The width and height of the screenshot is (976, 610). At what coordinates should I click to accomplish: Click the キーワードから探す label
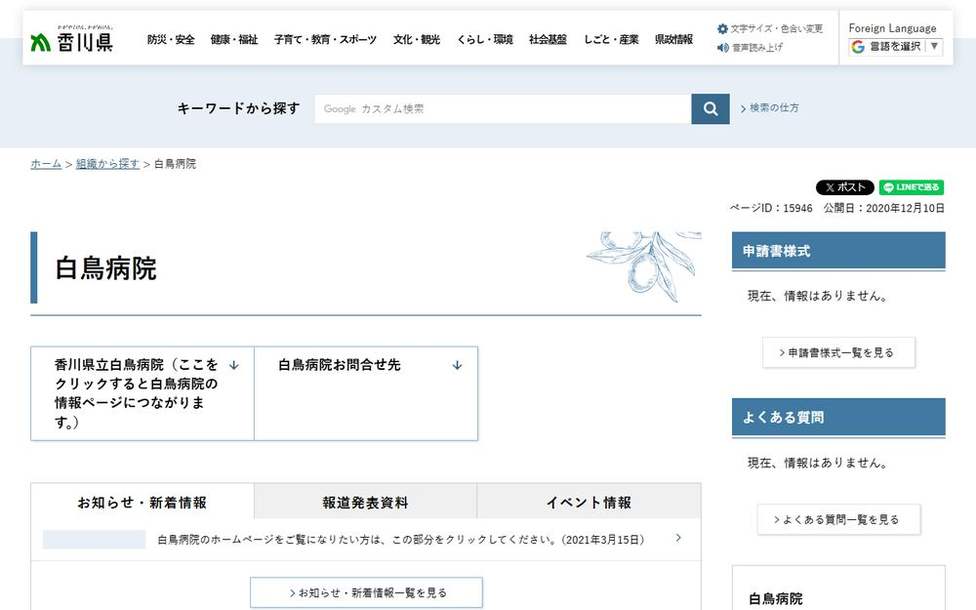click(x=238, y=108)
